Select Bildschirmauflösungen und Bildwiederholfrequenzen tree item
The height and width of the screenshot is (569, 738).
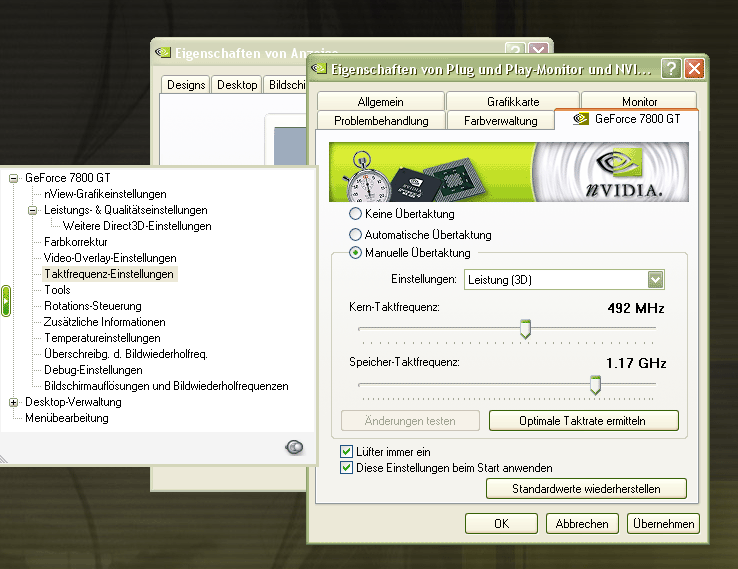tap(166, 386)
